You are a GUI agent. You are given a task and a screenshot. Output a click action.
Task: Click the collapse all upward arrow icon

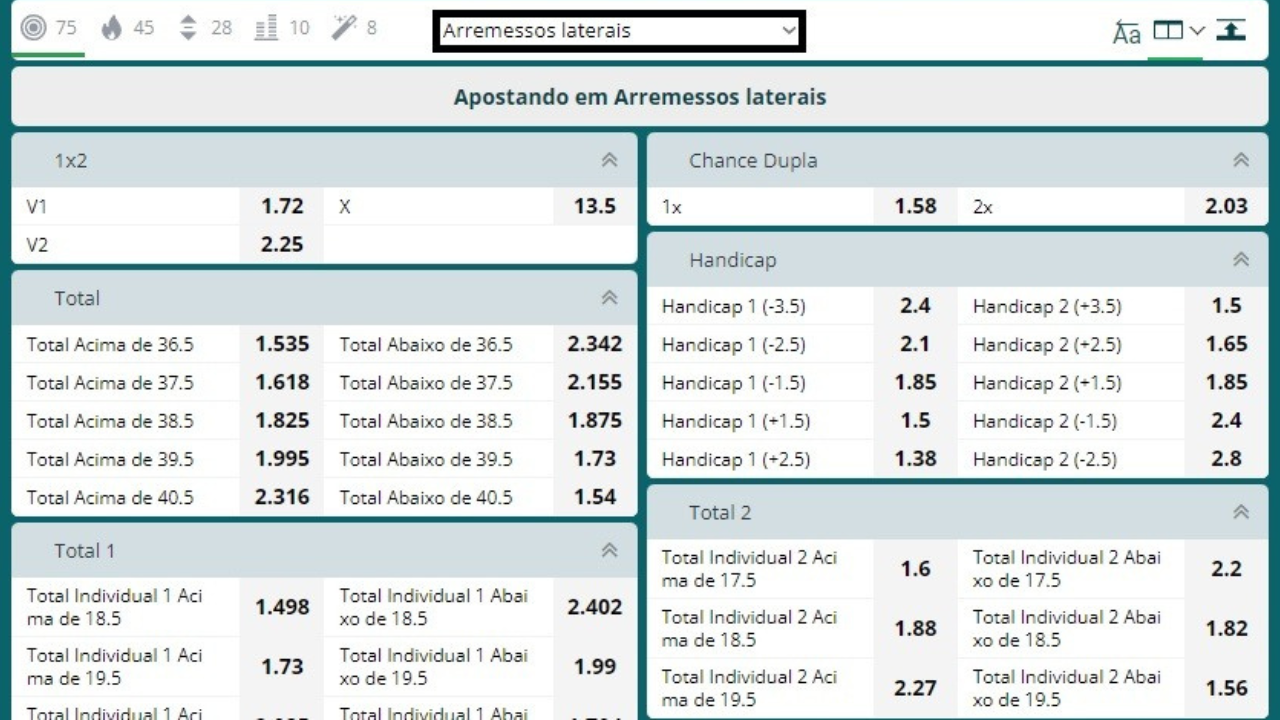click(1231, 29)
